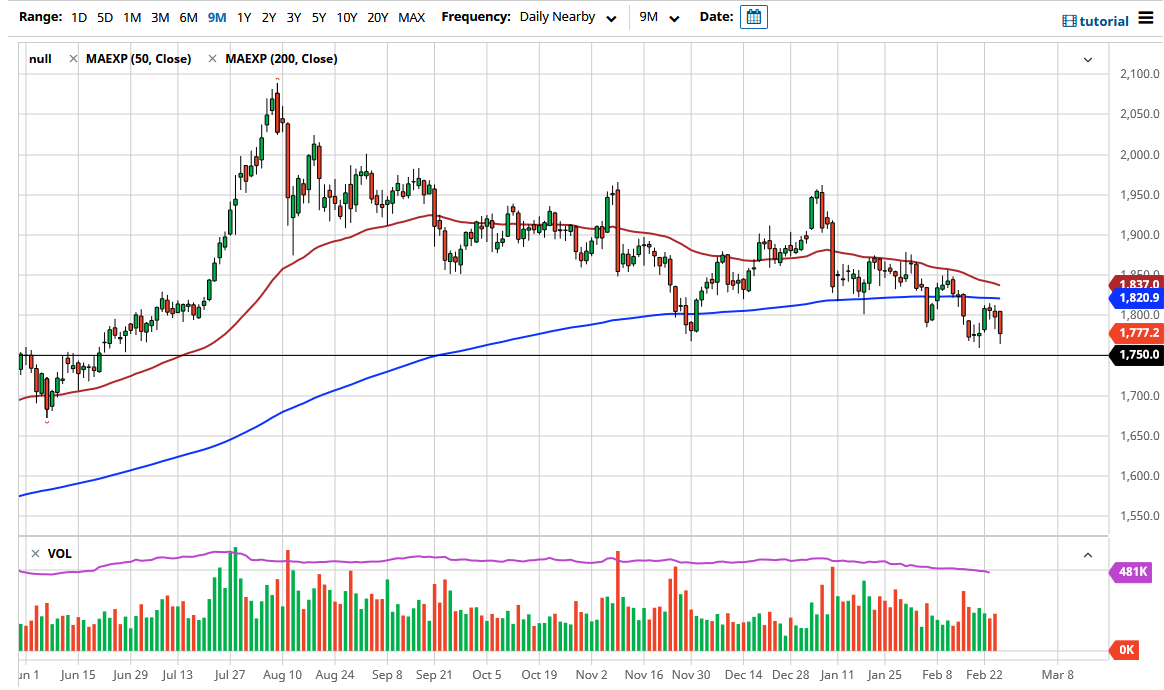1164x690 pixels.
Task: Open the Date calendar picker
Action: (x=753, y=16)
